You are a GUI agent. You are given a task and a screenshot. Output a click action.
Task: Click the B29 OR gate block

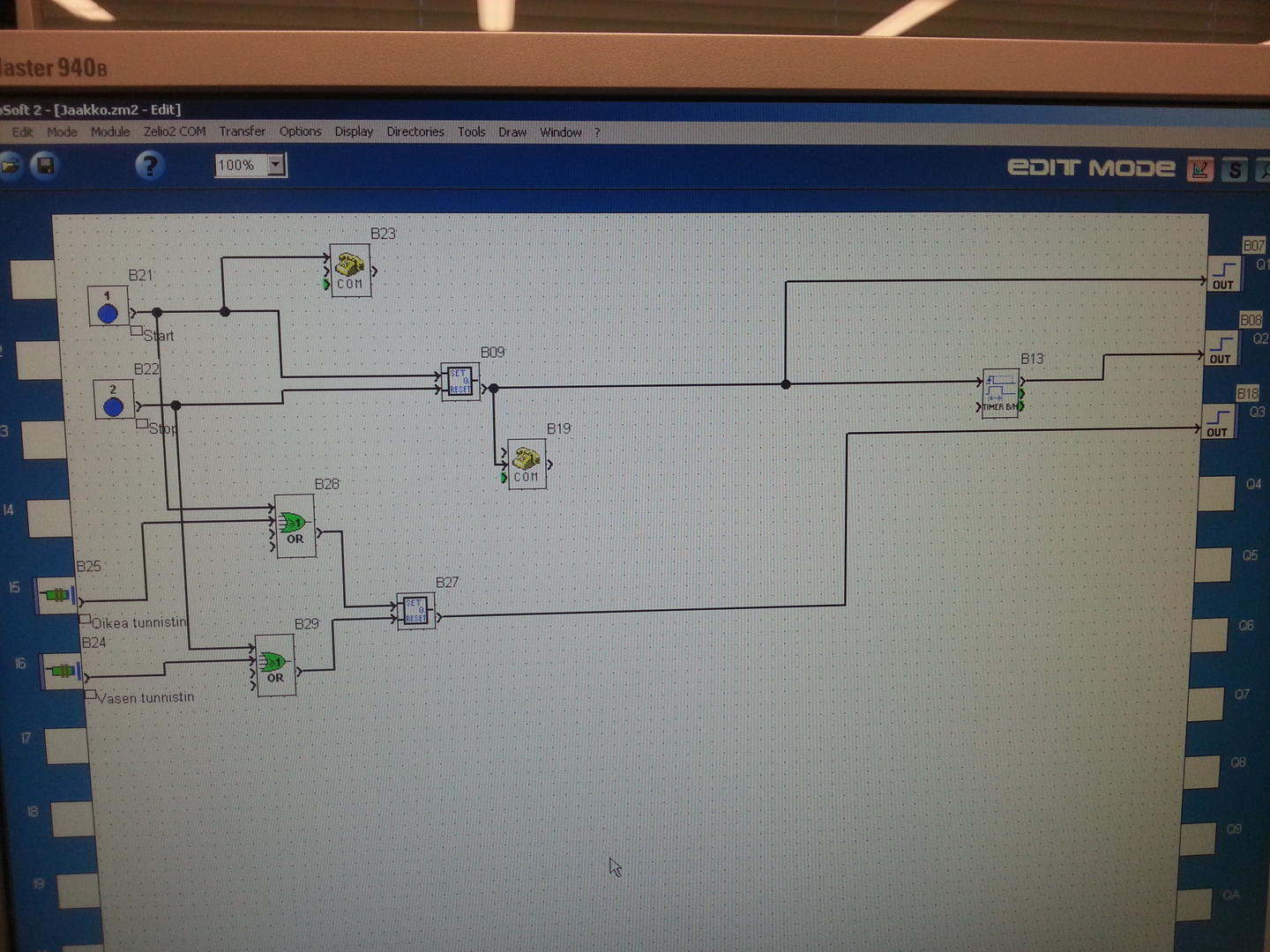[275, 666]
